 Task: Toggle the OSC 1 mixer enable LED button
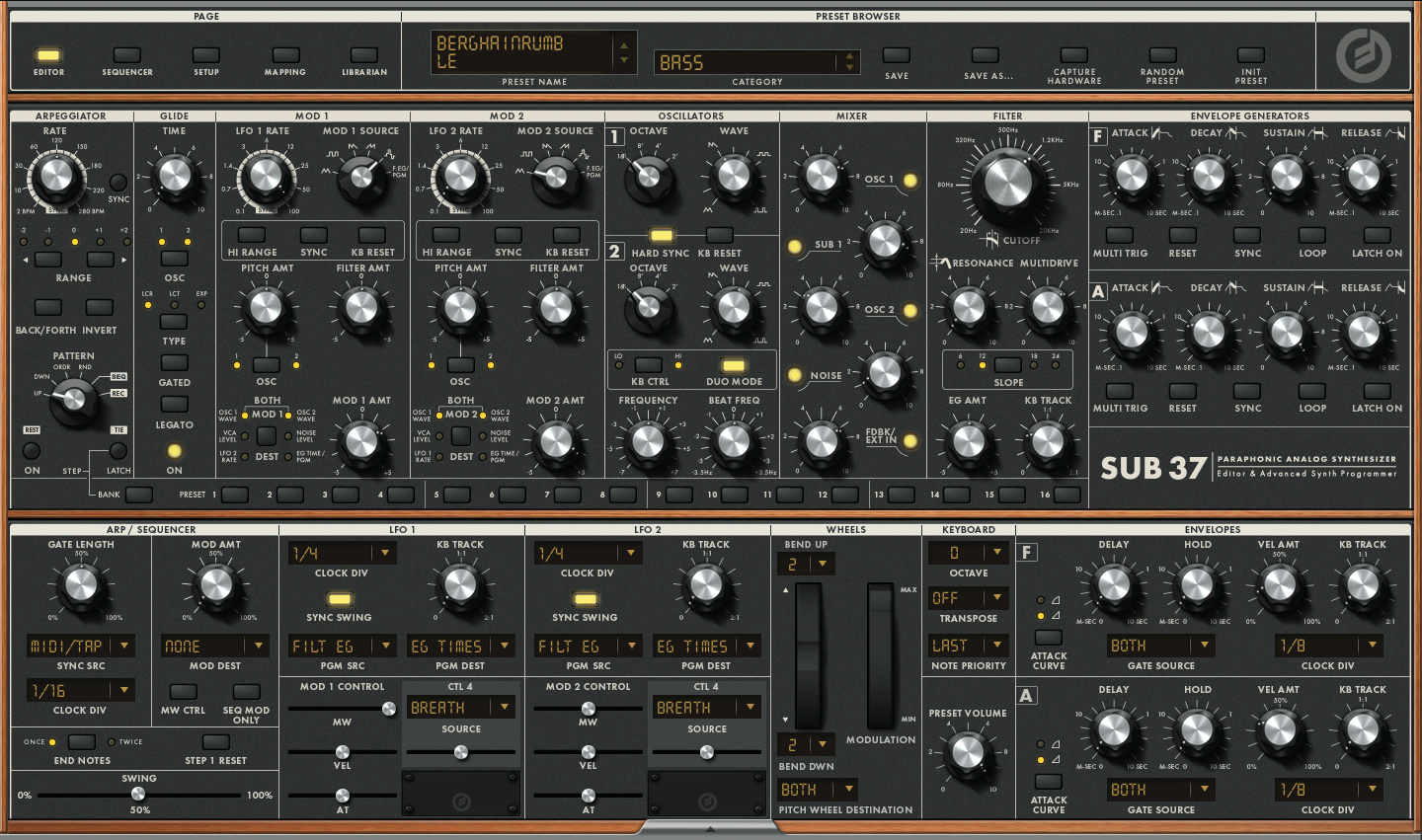click(909, 181)
